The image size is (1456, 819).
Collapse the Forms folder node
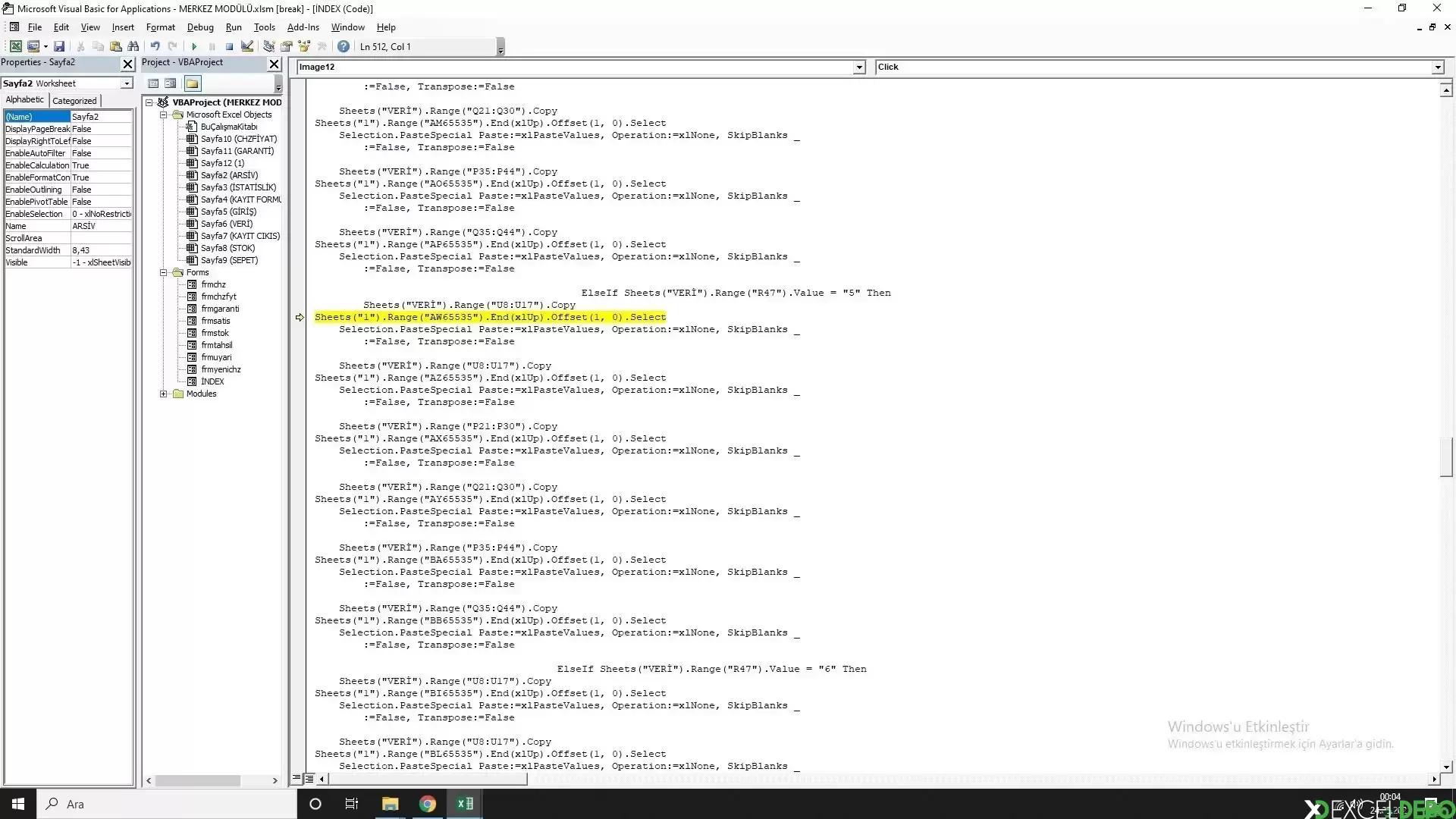tap(163, 272)
